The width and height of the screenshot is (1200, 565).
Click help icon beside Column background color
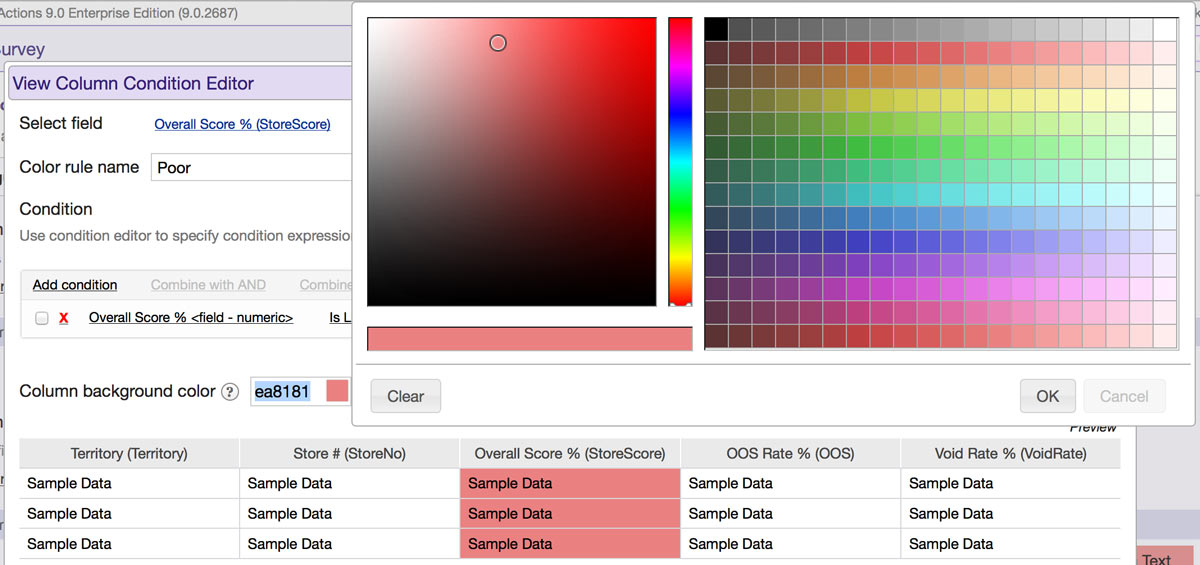click(230, 392)
